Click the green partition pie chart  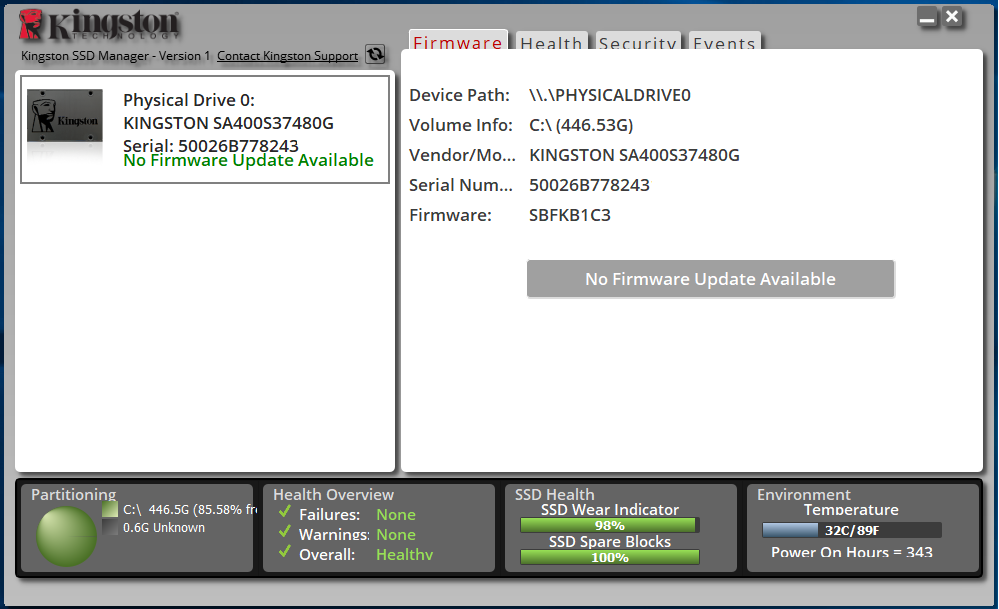67,536
